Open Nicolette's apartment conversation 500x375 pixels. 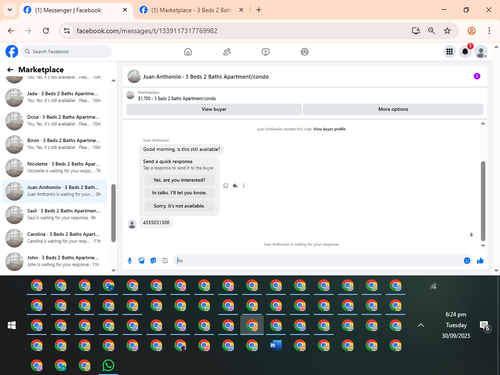55,167
